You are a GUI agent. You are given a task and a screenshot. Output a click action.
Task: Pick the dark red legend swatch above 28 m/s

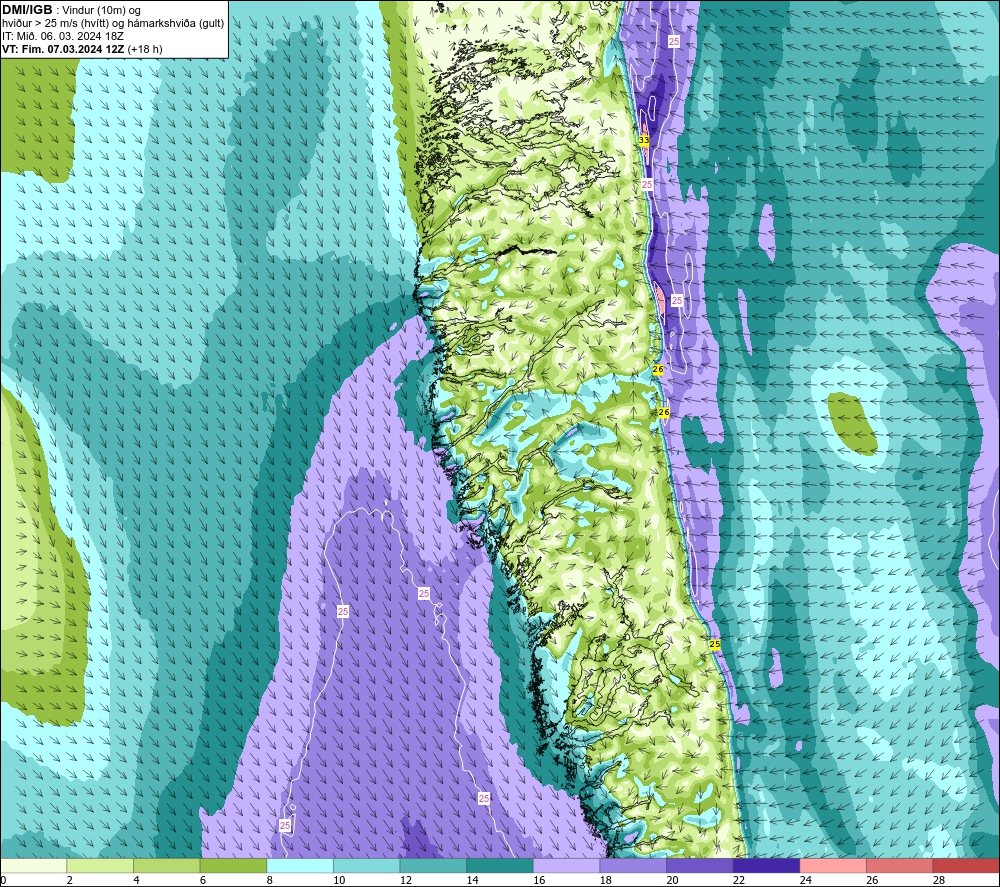click(966, 865)
